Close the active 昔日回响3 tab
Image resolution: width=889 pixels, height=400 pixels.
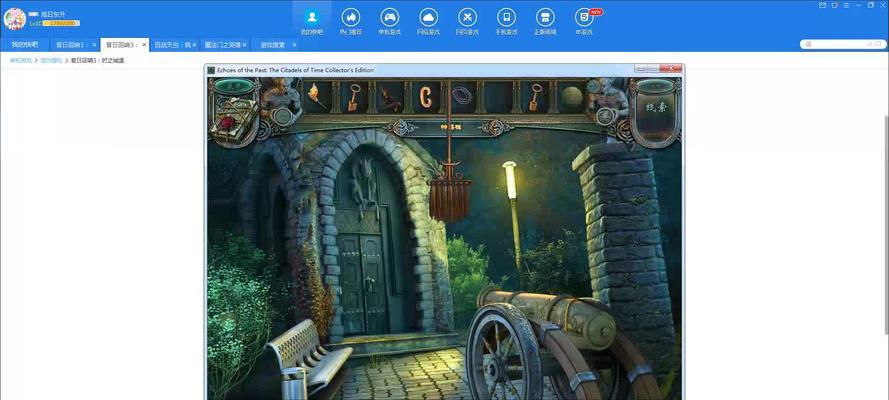point(144,45)
